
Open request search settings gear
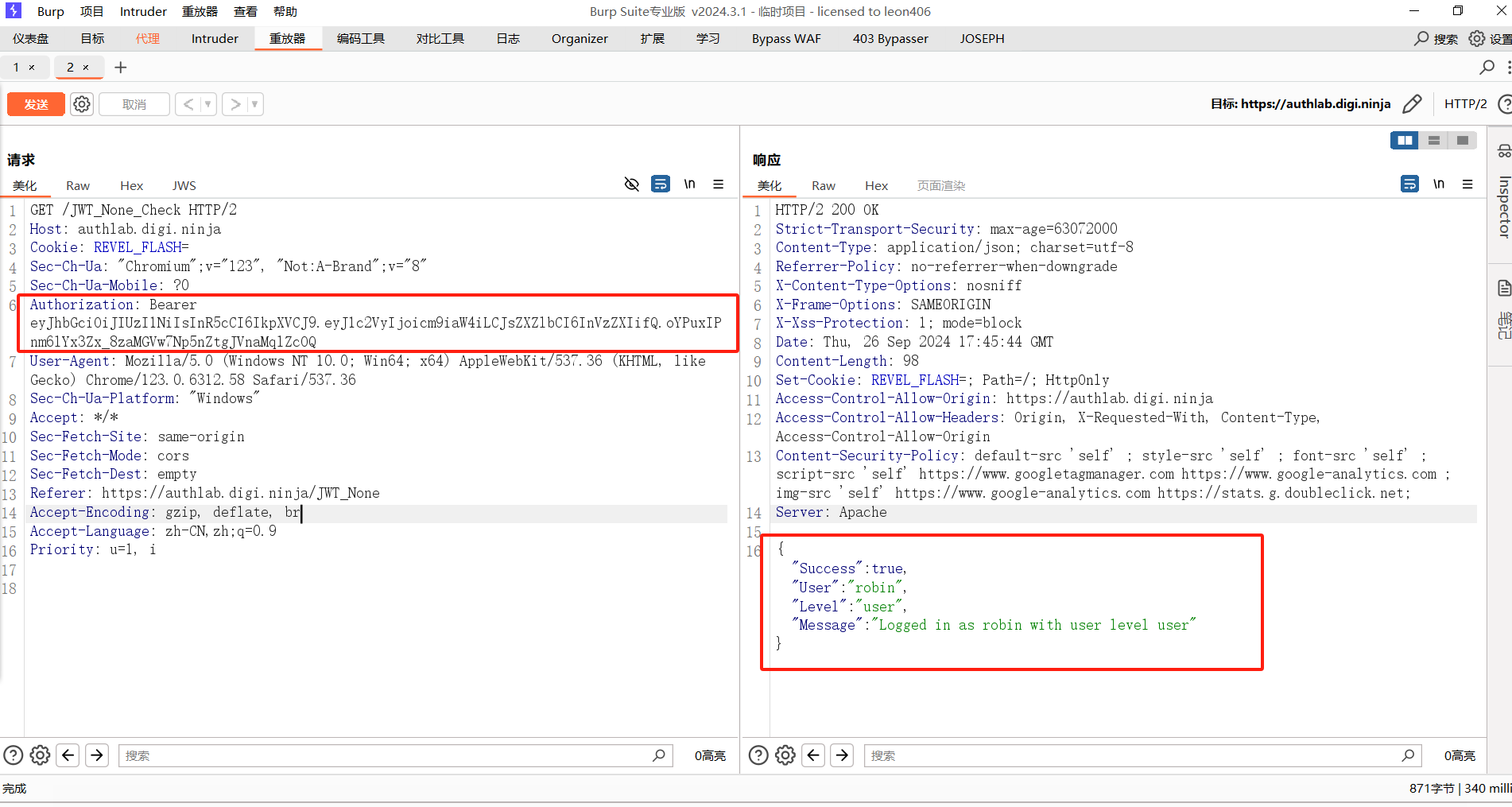click(40, 755)
